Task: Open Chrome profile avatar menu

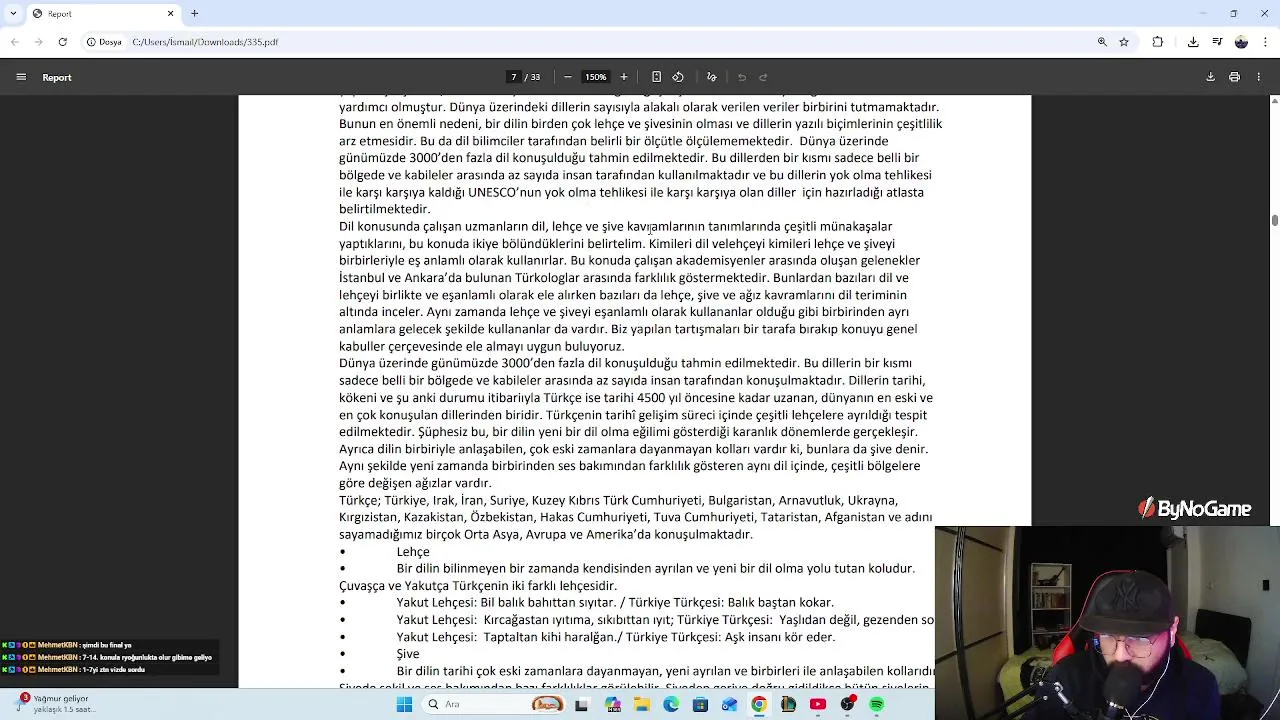Action: click(1241, 42)
